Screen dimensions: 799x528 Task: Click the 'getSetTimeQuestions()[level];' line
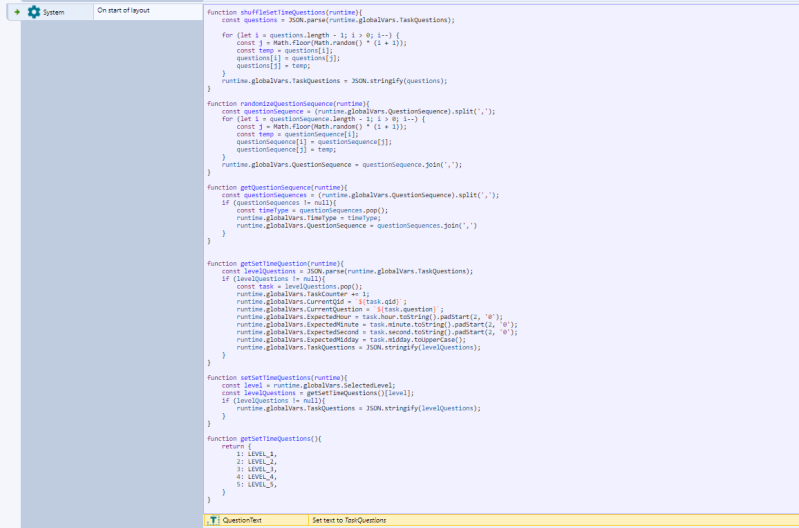[317, 393]
